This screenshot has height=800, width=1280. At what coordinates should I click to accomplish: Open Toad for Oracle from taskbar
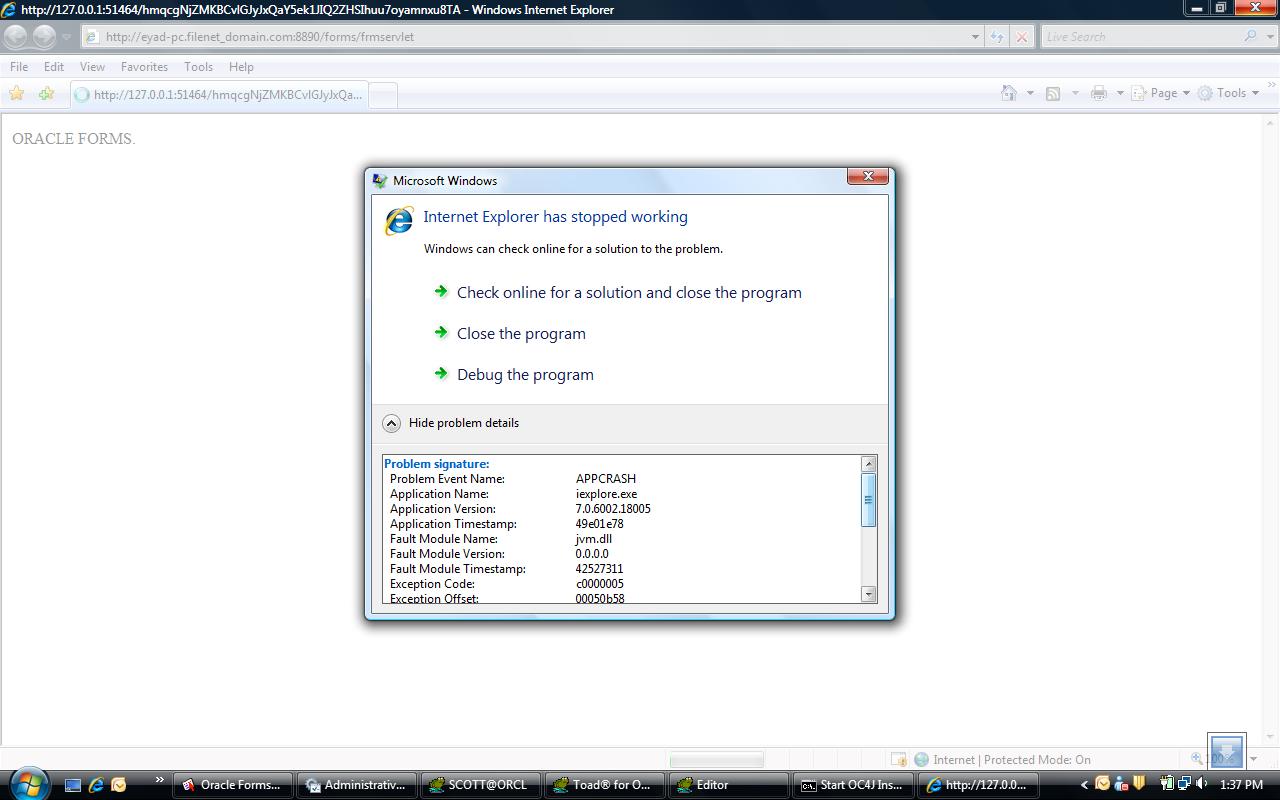[x=602, y=785]
